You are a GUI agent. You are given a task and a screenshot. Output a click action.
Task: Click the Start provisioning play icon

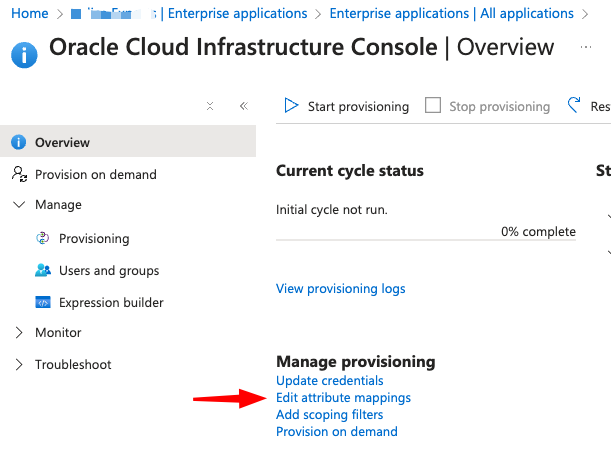point(291,106)
